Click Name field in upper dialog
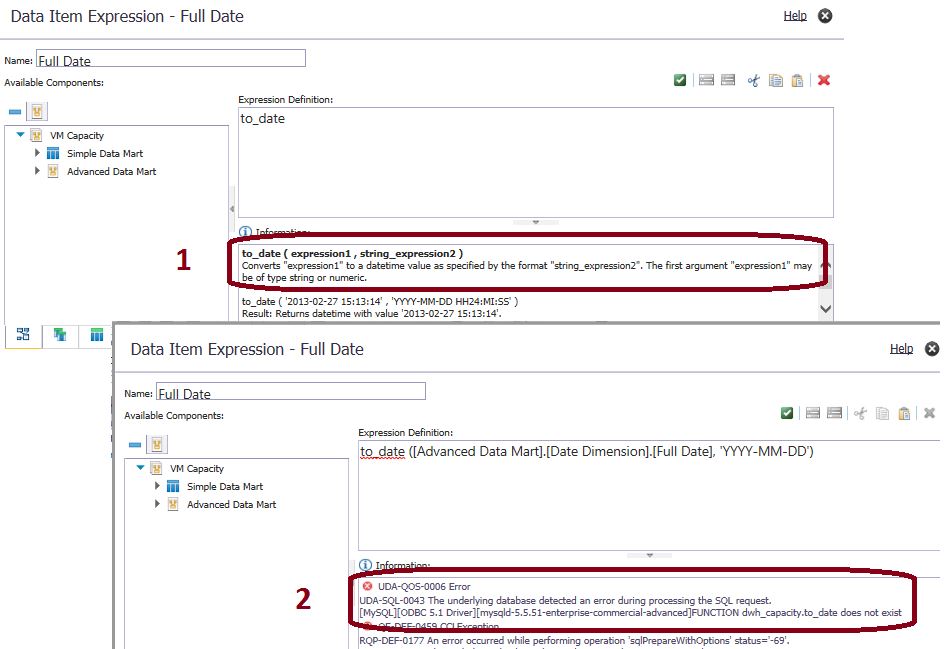 pyautogui.click(x=171, y=59)
